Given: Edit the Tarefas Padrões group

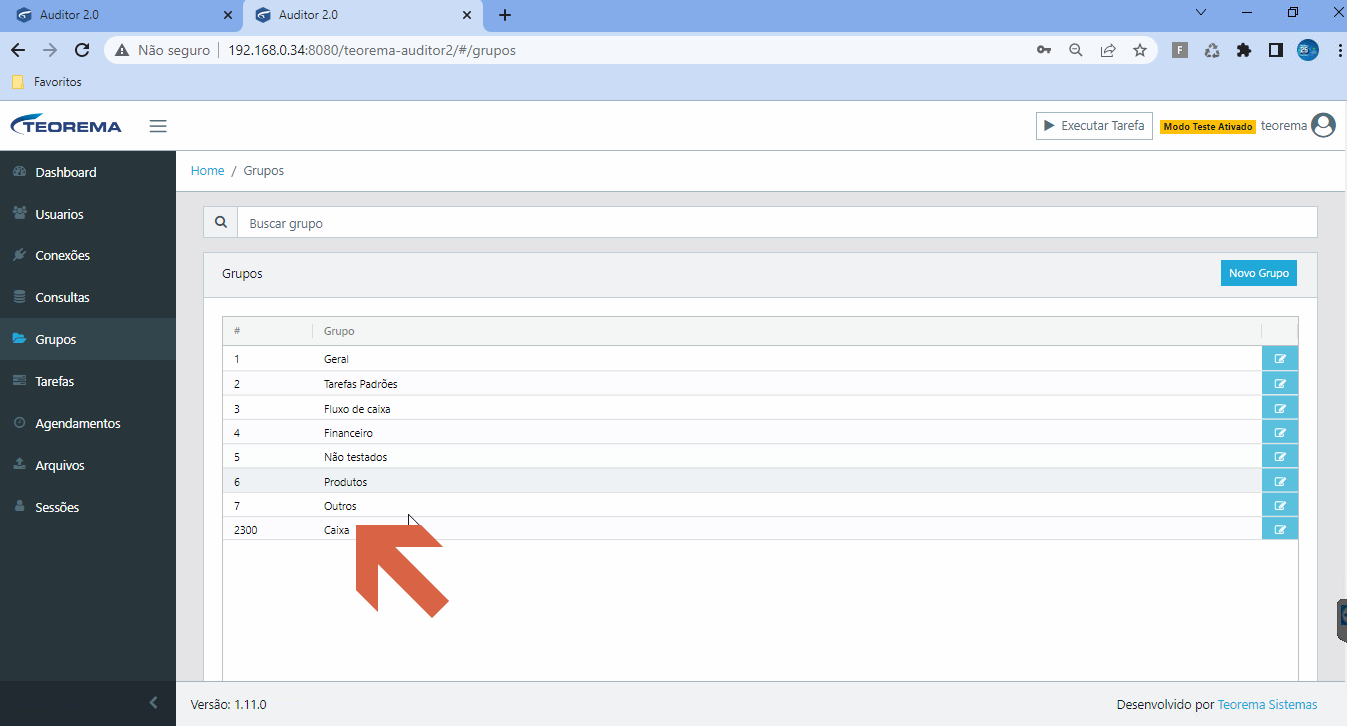Looking at the screenshot, I should [x=1280, y=383].
